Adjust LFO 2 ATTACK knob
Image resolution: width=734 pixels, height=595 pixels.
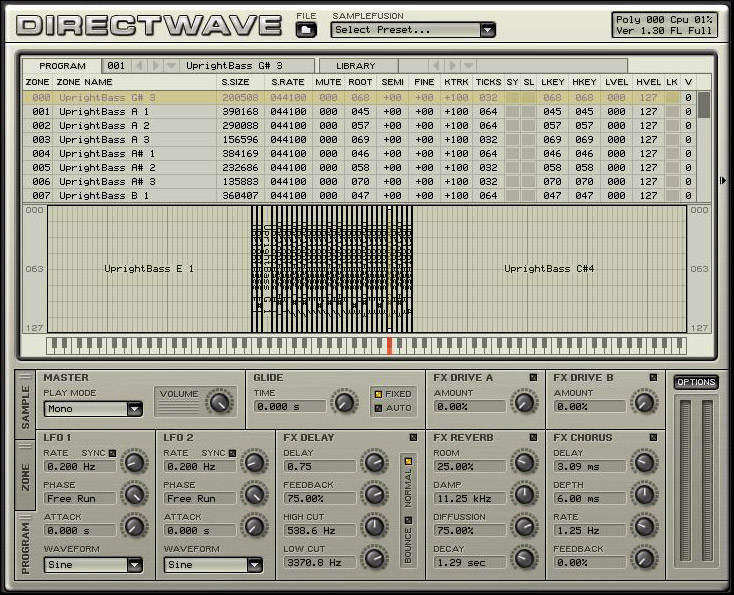click(254, 526)
